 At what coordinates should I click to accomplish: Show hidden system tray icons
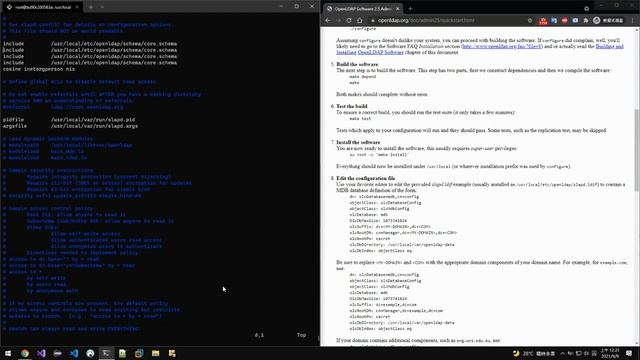[x=562, y=353]
